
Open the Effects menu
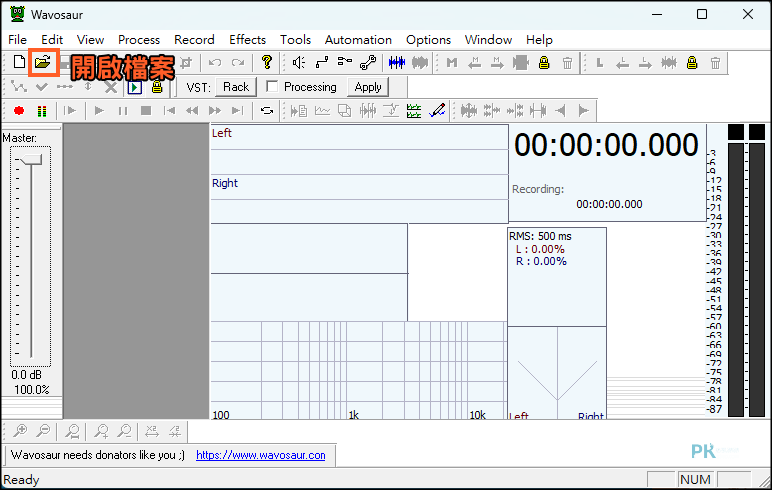point(247,39)
